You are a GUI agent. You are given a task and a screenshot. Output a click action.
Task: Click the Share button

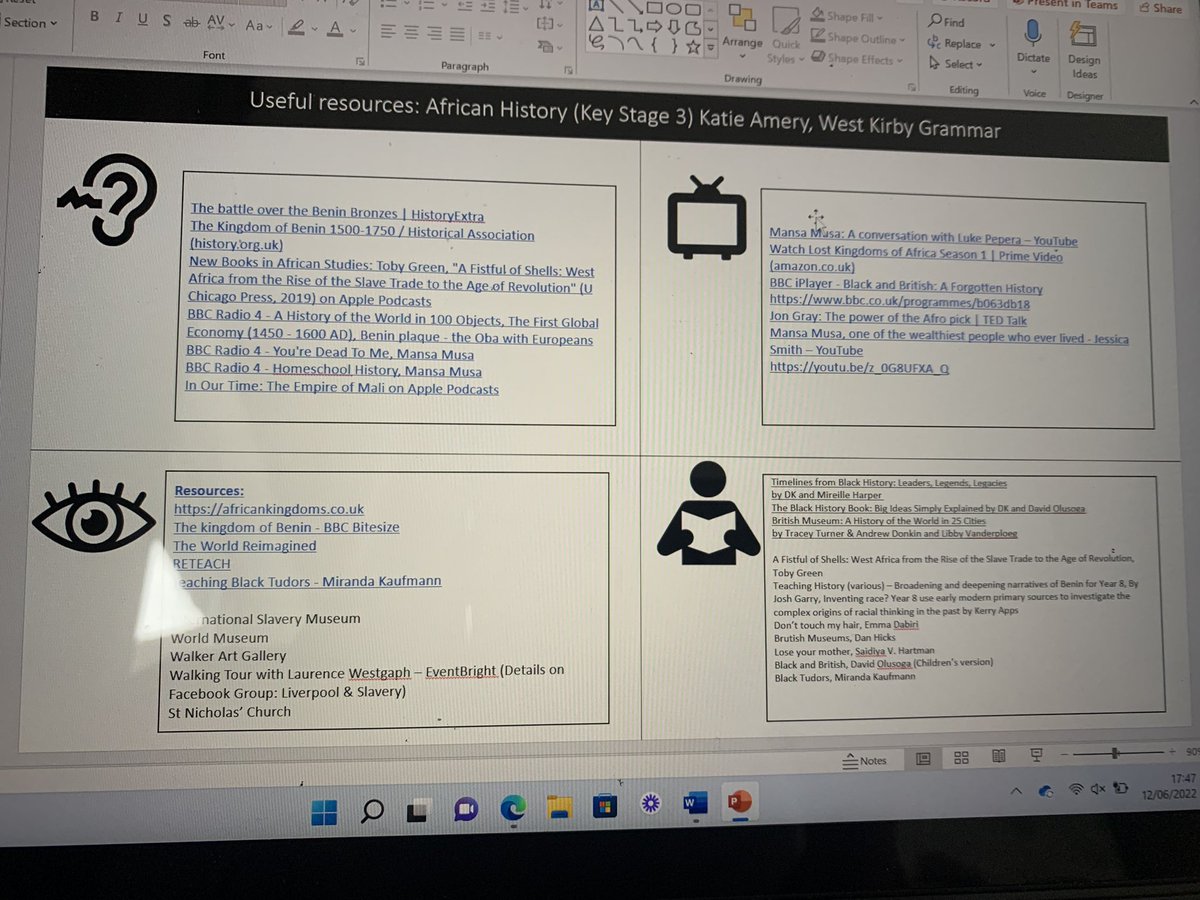coord(1160,8)
